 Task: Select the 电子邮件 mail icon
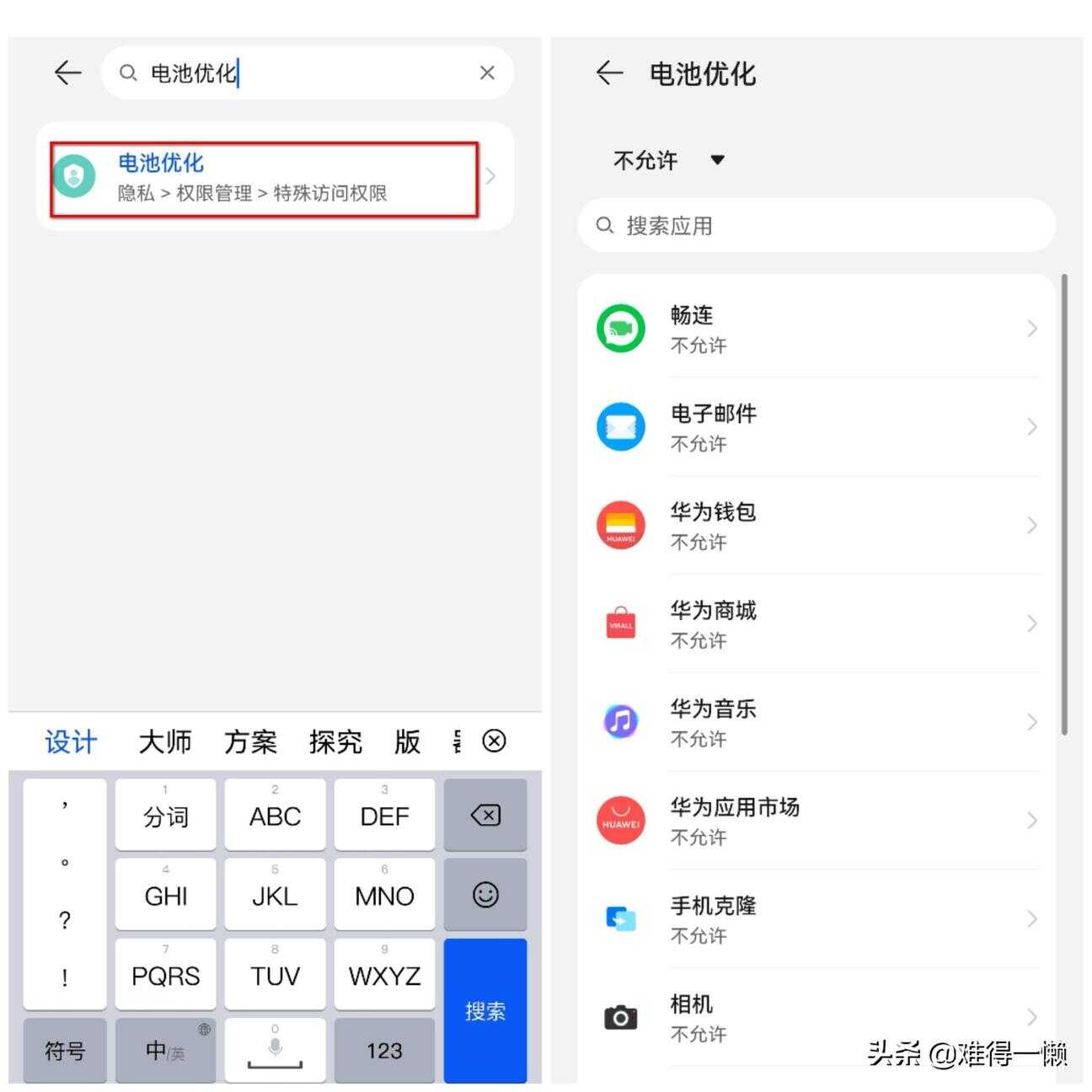click(x=621, y=427)
